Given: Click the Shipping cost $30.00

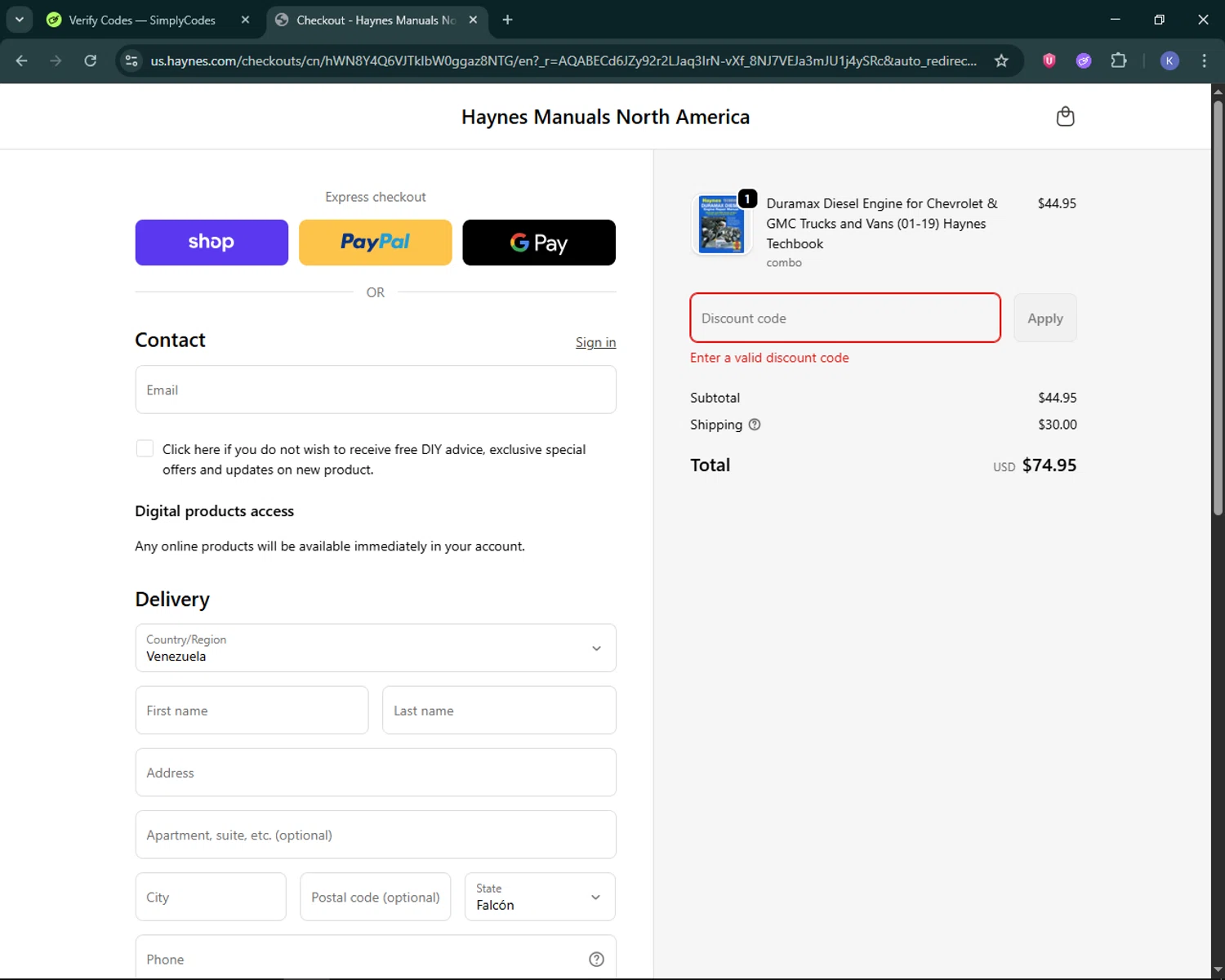Looking at the screenshot, I should tap(1058, 425).
